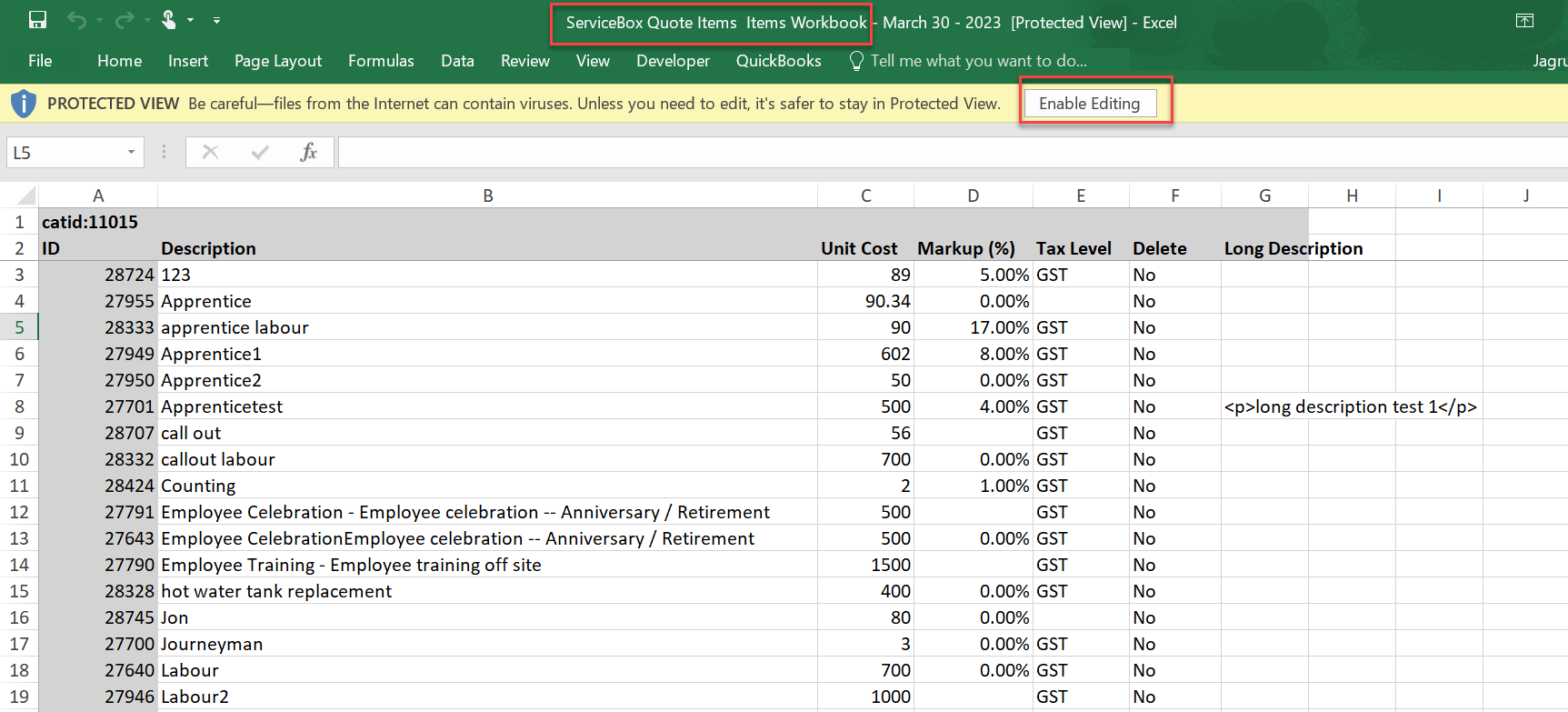Select the long description test cell in row 8
Screen dimensions: 1568x712
coord(1263,406)
